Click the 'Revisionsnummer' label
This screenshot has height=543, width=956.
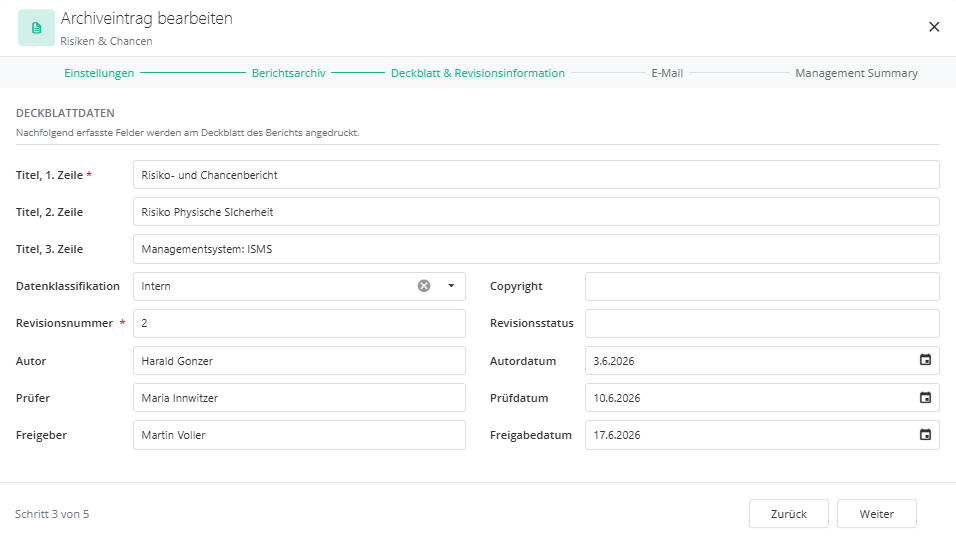tap(64, 323)
